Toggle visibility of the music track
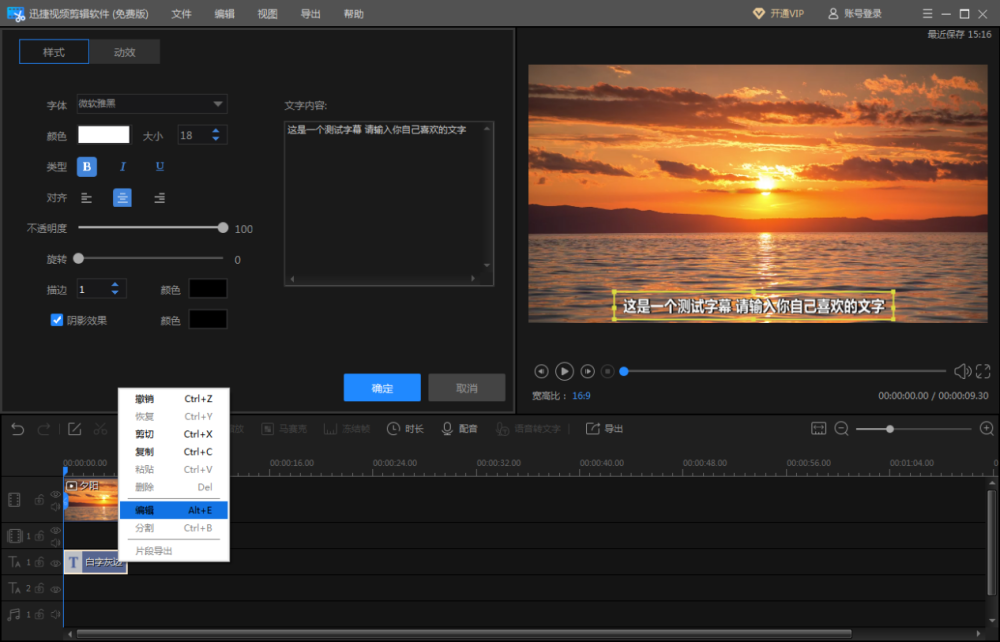The height and width of the screenshot is (642, 1000). 55,614
